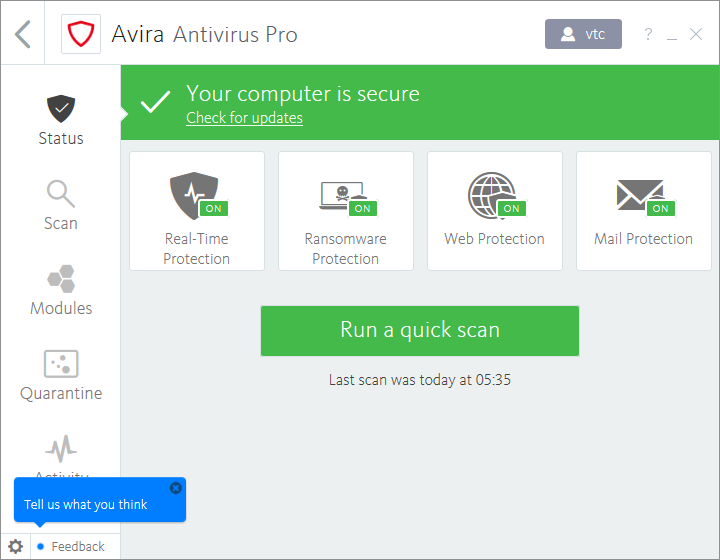Click the 'Last scan was today' text
Screen dimensions: 720x560
pyautogui.click(x=420, y=380)
